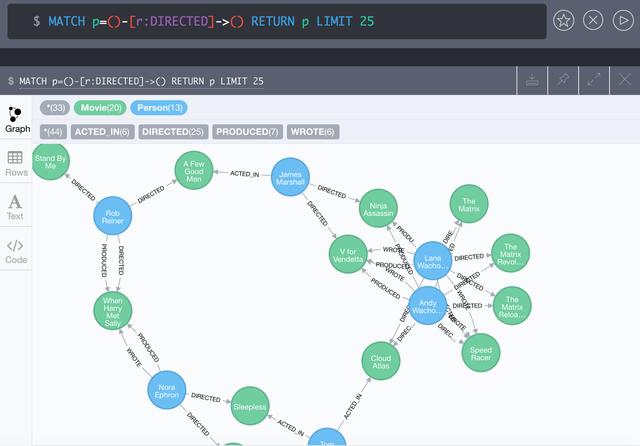
Task: Click the Stand By Me movie node
Action: coord(50,162)
